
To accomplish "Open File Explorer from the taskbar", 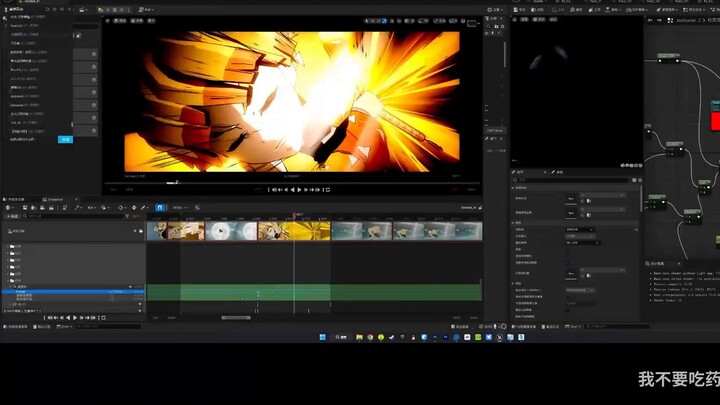I will pos(359,337).
